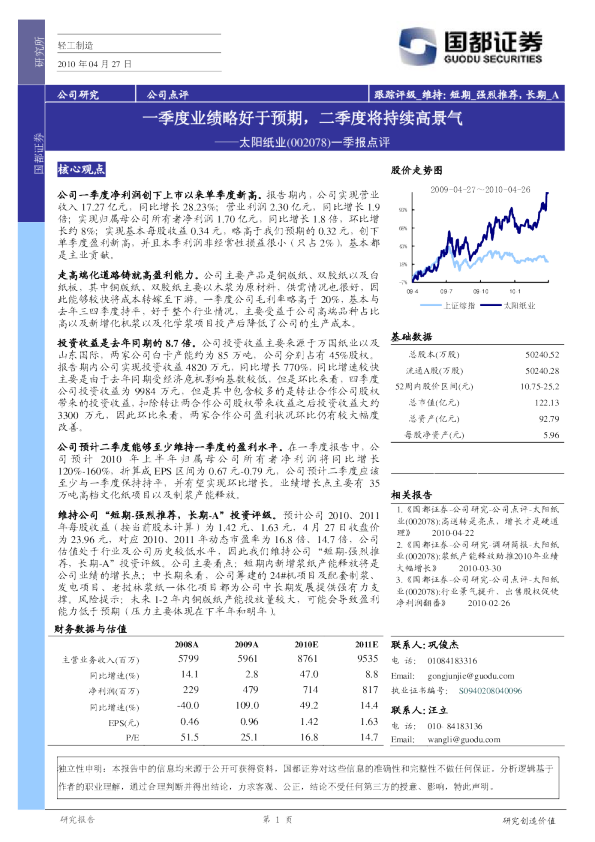Viewport: 595px width, 842px height.
Task: Click the '轻工制造' industry label
Action: click(75, 45)
